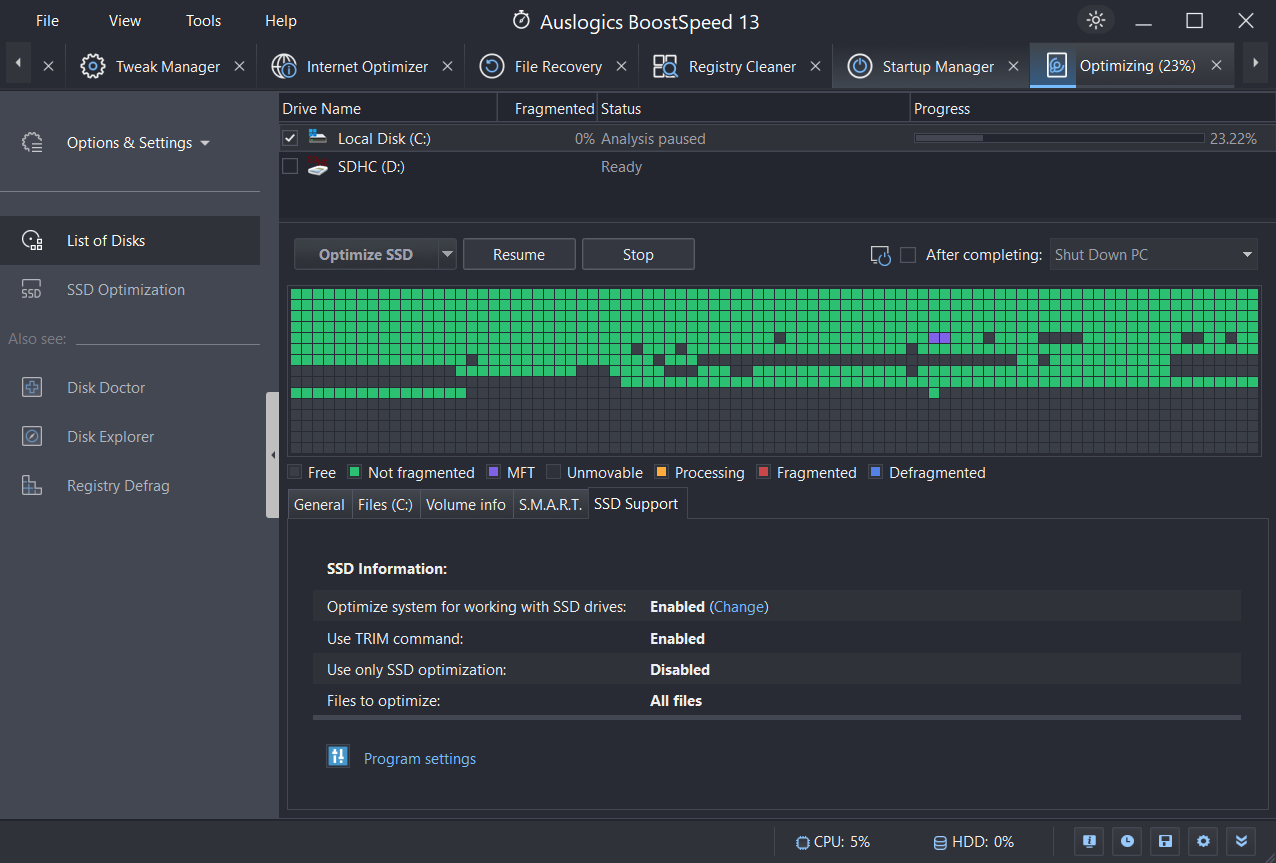
Task: Sort by the Status column header
Action: click(754, 108)
